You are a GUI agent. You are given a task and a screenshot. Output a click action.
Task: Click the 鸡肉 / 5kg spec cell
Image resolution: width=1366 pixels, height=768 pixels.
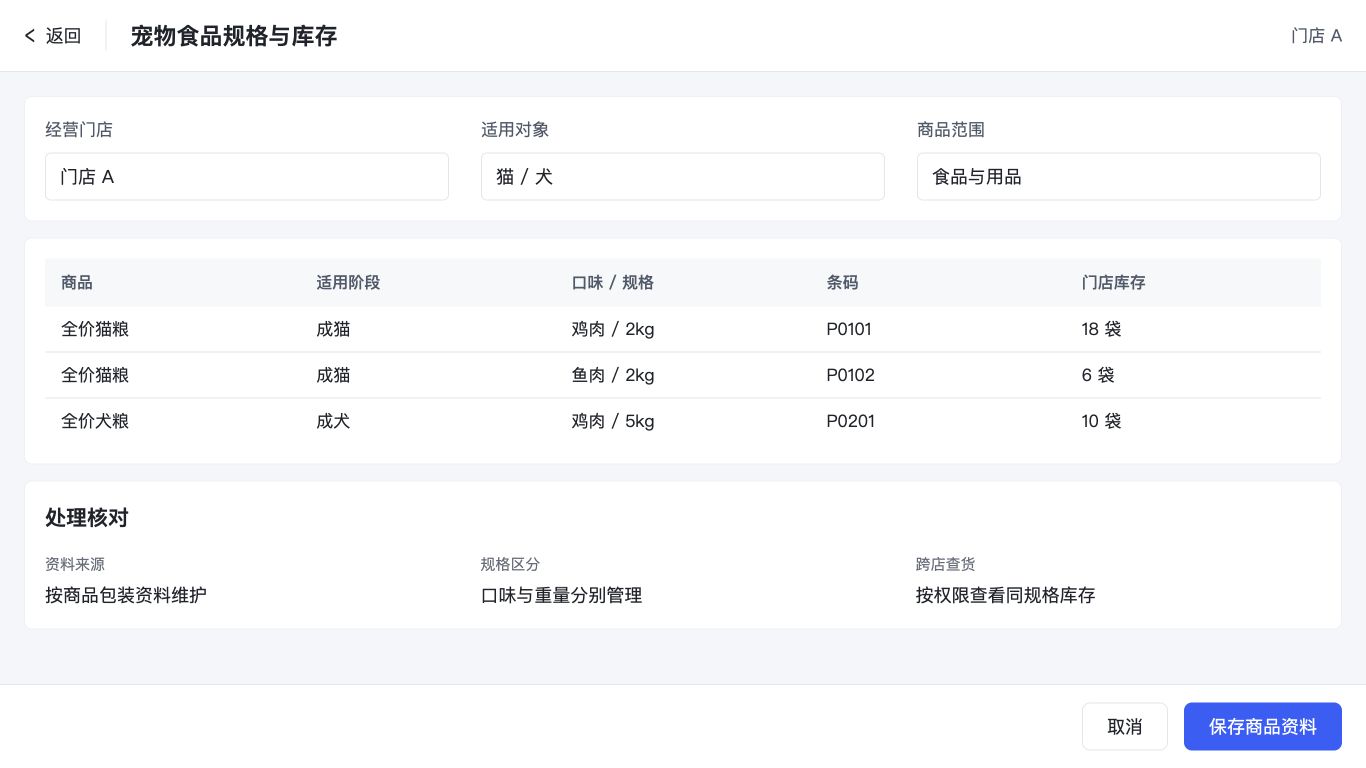(x=613, y=421)
